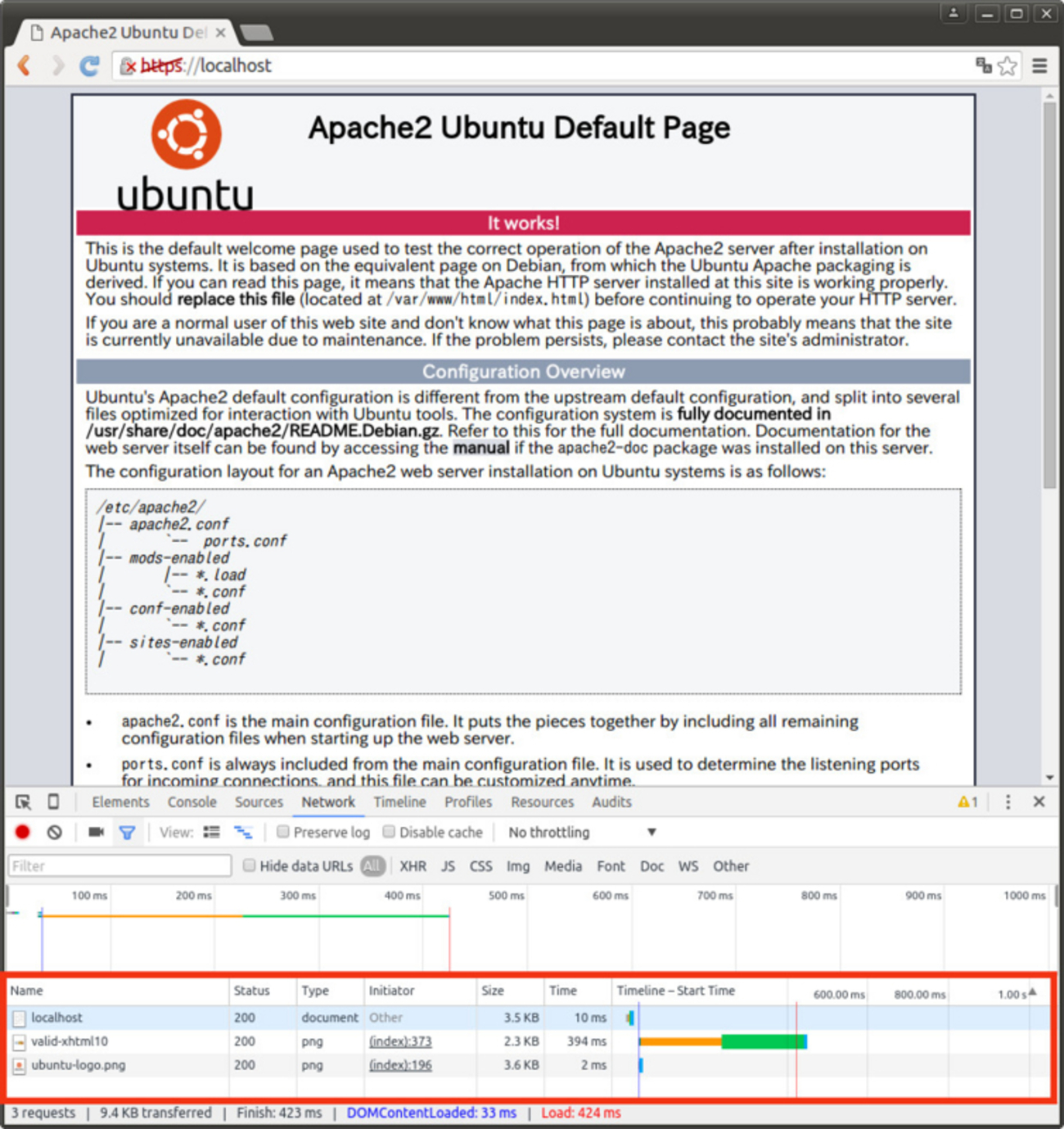This screenshot has width=1064, height=1129.
Task: Open the Chrome hamburger menu
Action: (x=1039, y=65)
